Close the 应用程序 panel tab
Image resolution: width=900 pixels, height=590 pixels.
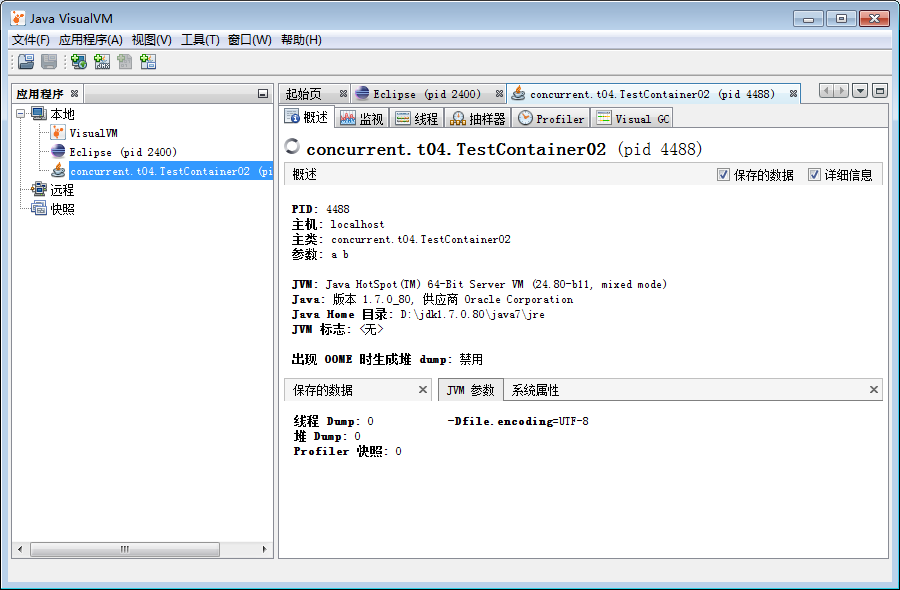pyautogui.click(x=74, y=94)
